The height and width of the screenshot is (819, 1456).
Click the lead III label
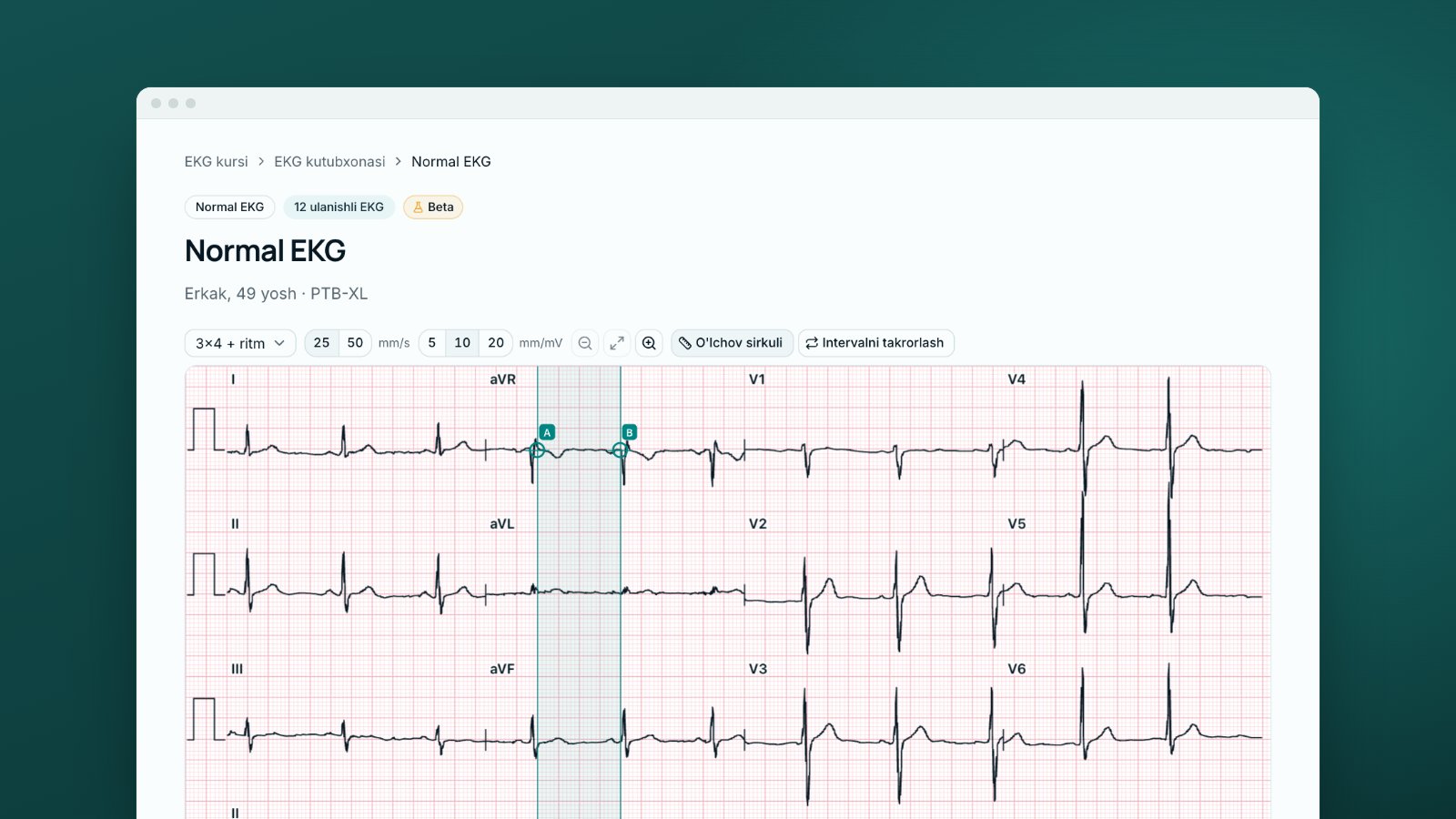click(x=237, y=669)
